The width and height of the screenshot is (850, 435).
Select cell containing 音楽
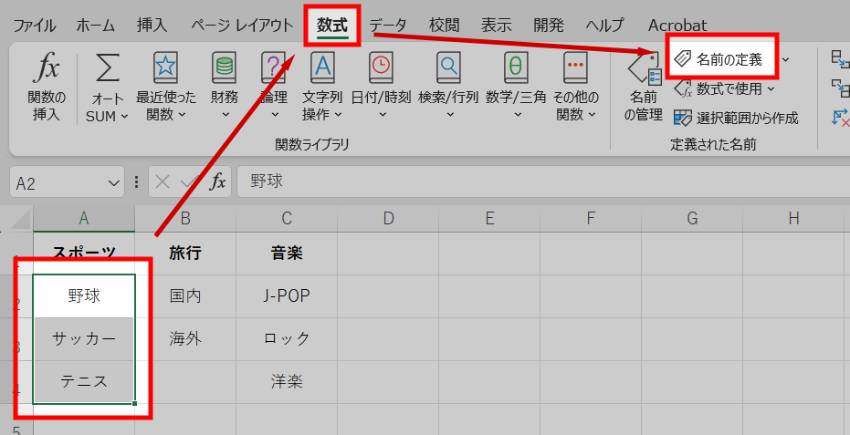tap(287, 253)
